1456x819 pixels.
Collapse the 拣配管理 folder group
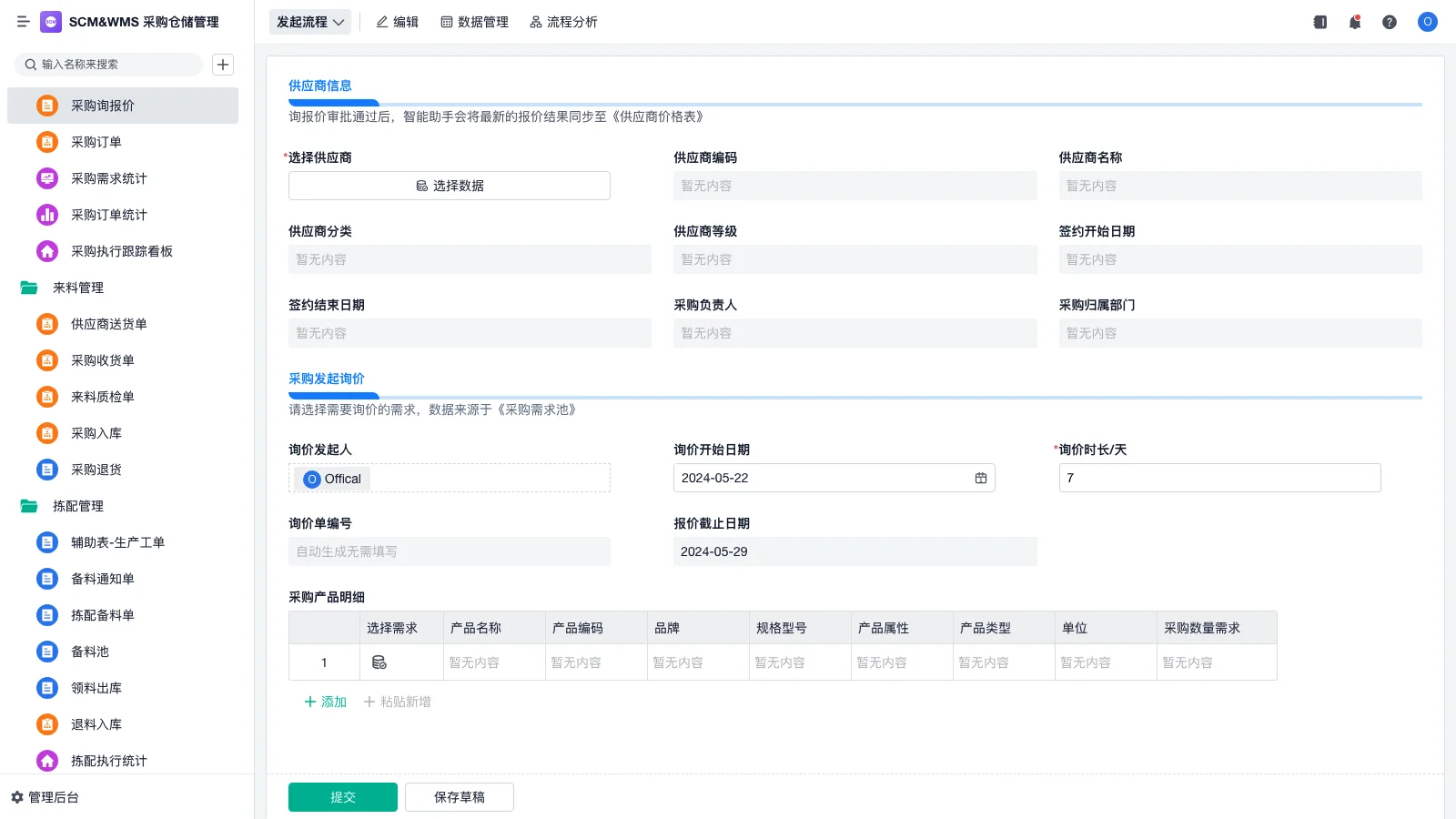click(x=123, y=506)
